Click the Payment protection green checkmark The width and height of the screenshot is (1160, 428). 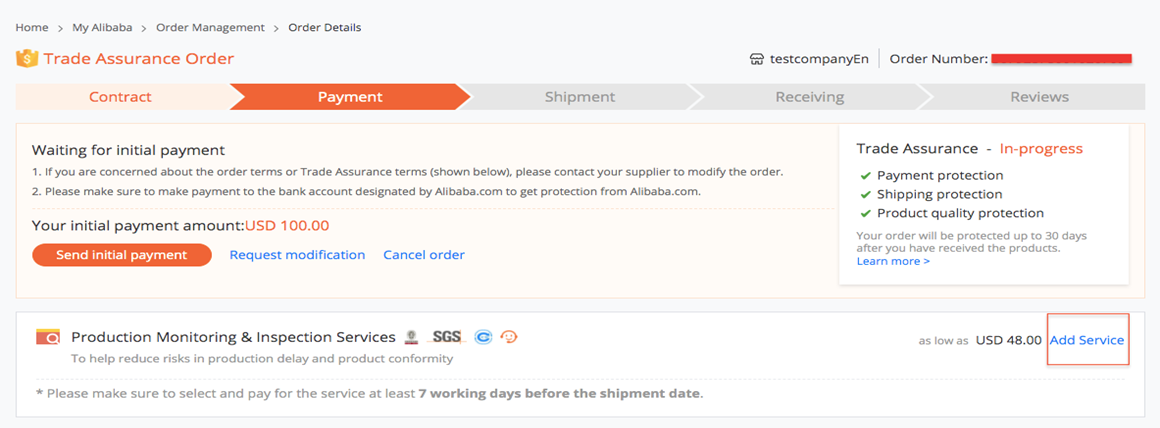point(864,176)
